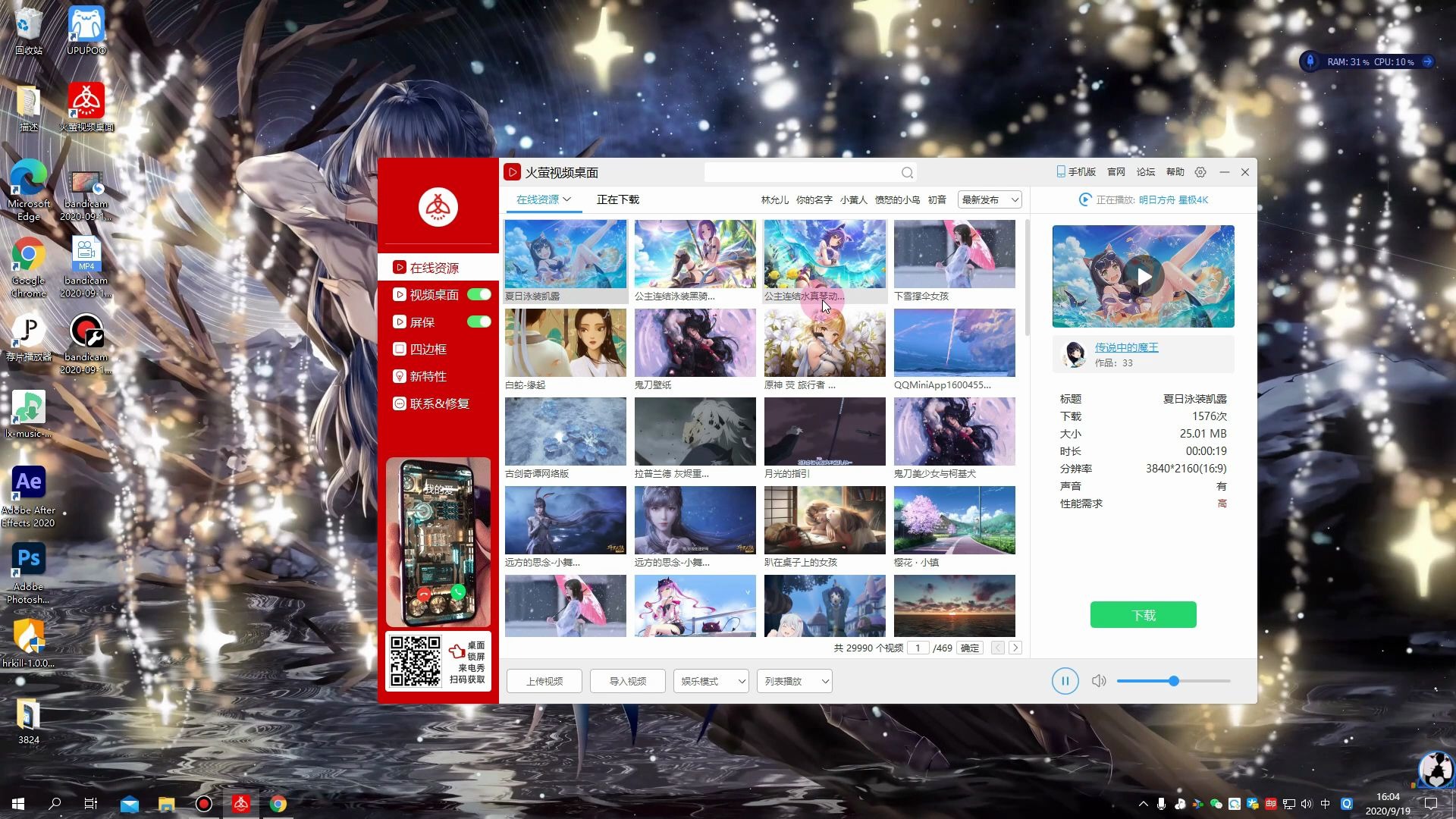Screen dimensions: 1456x819
Task: Open the 最新发布 sort dropdown
Action: click(x=990, y=199)
